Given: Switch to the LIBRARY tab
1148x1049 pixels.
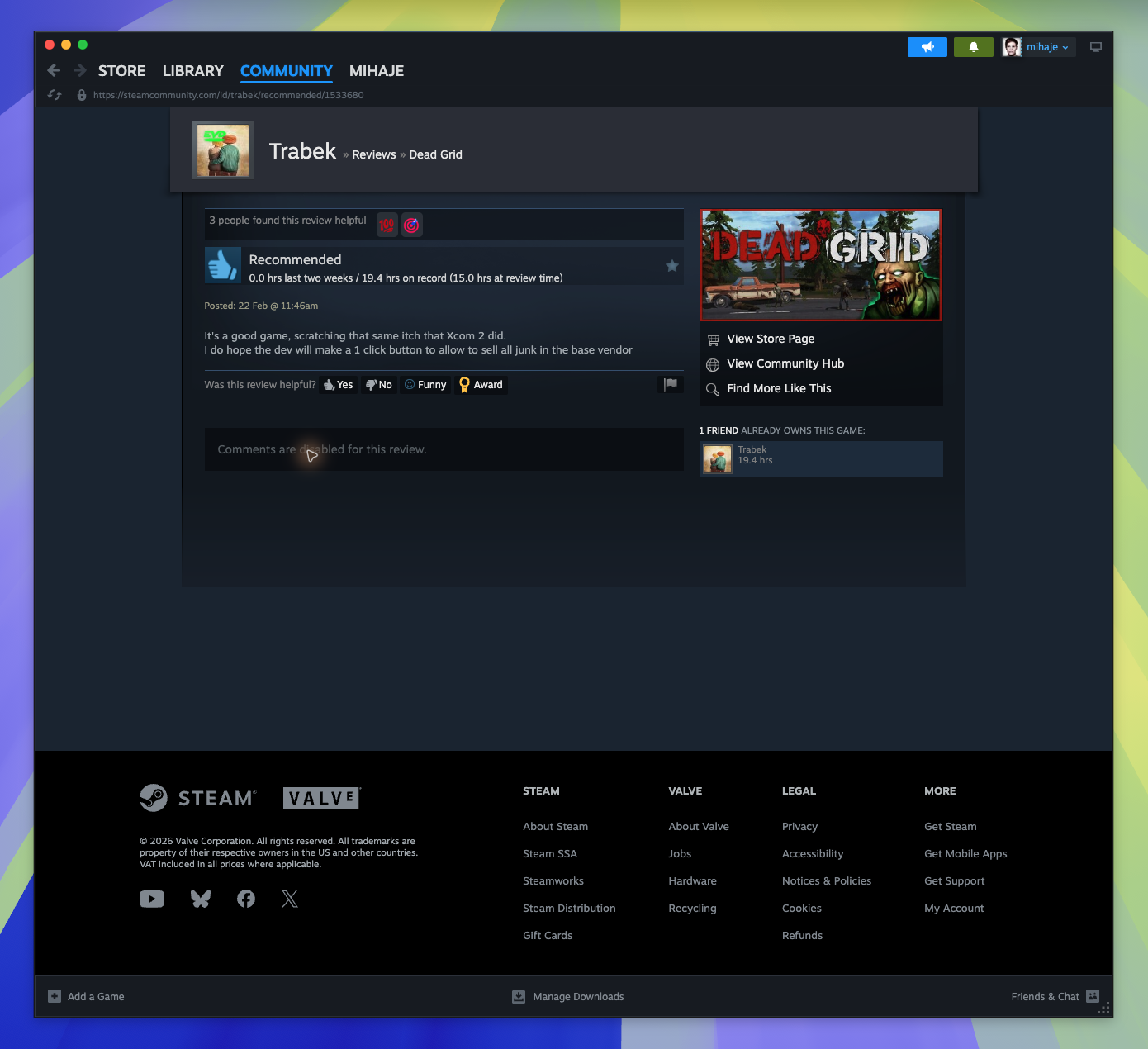Looking at the screenshot, I should pos(193,71).
